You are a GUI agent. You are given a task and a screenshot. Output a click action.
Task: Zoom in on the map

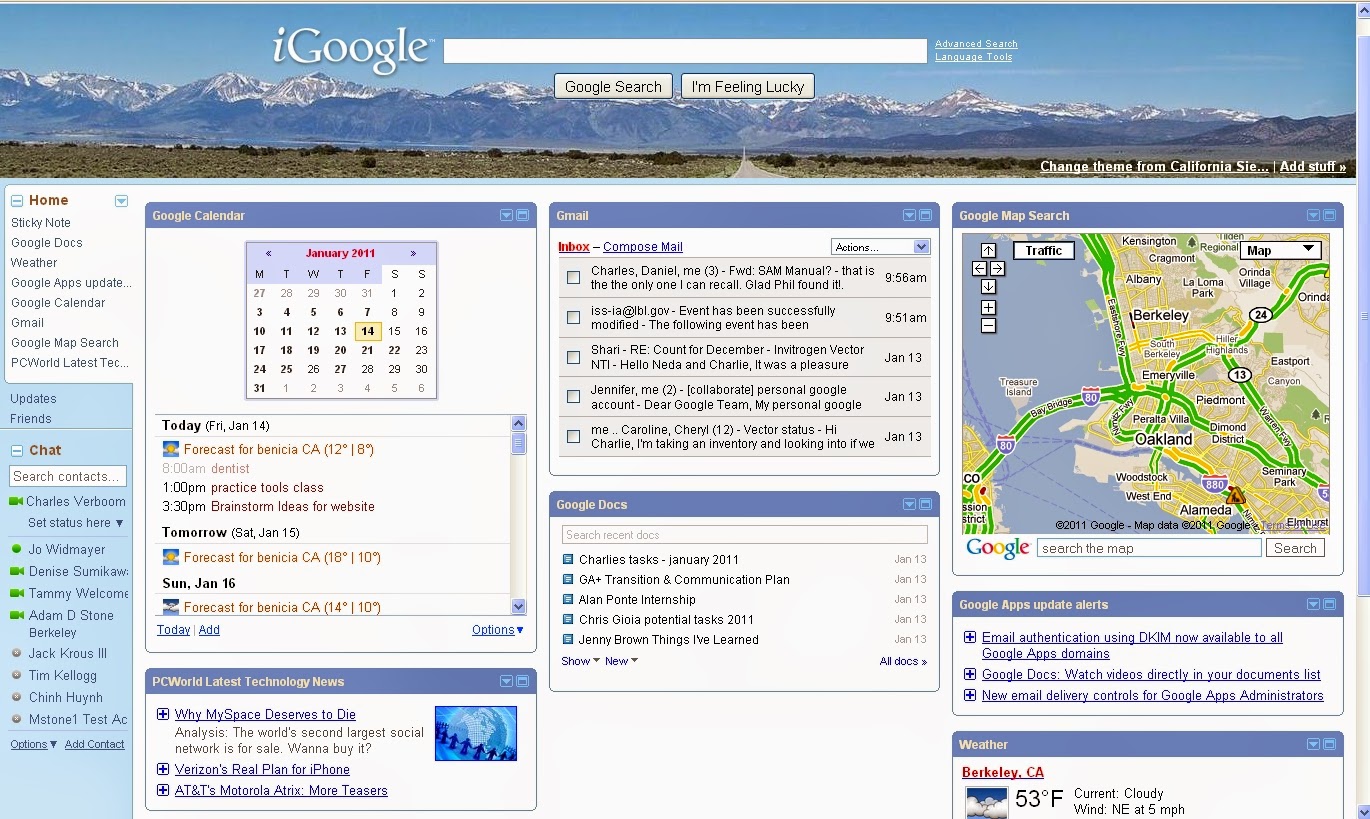point(988,308)
